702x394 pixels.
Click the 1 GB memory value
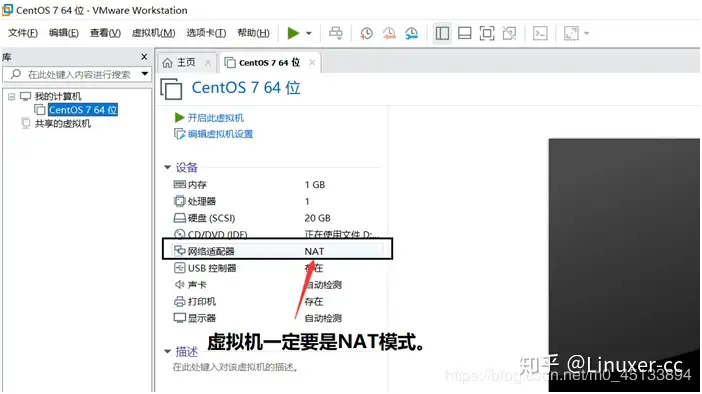[x=315, y=184]
